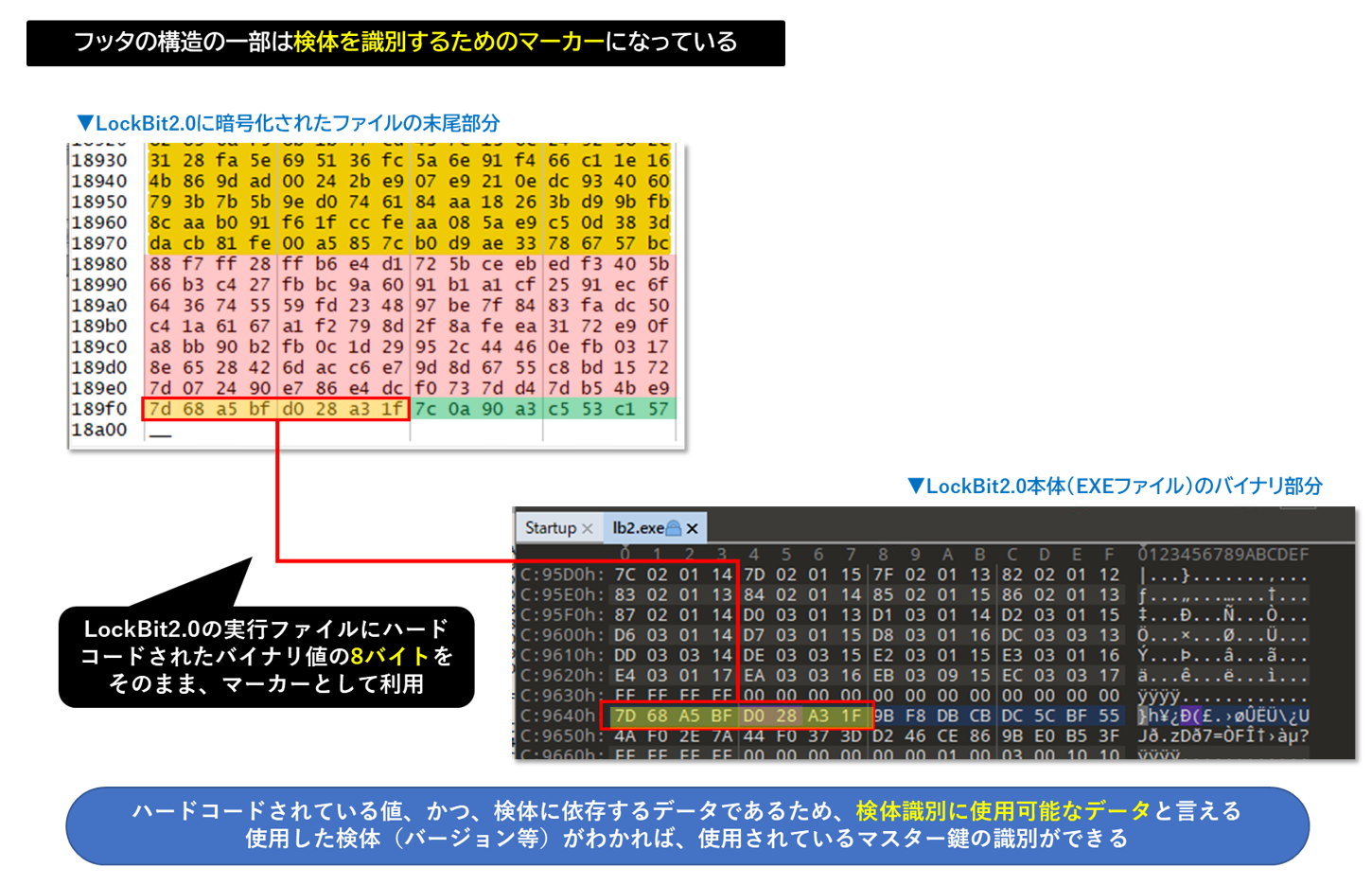This screenshot has width=1372, height=885.
Task: Select offset 189f0 in the encrypted file dump
Action: tap(99, 409)
